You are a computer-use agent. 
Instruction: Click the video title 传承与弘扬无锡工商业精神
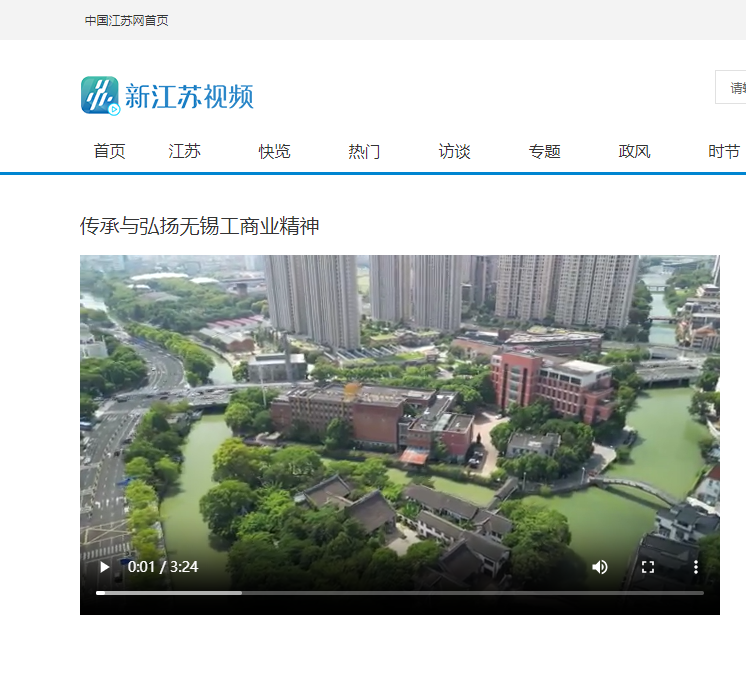click(200, 227)
